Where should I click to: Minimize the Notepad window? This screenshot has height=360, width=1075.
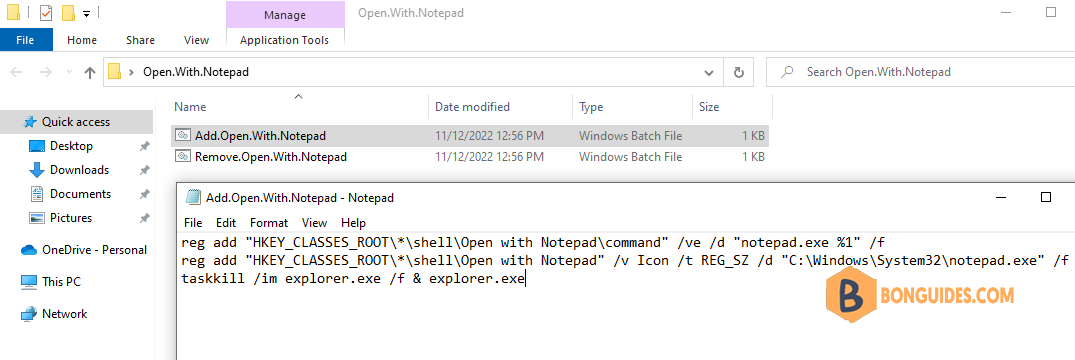click(1002, 197)
